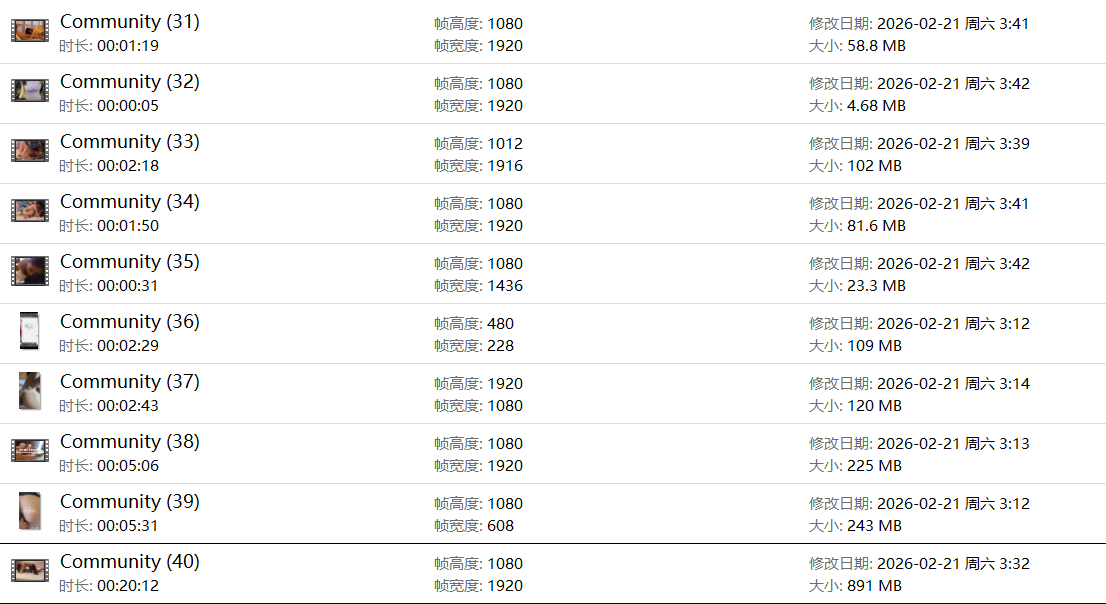1106x604 pixels.
Task: Click the film icon beside Community (33)
Action: (30, 151)
